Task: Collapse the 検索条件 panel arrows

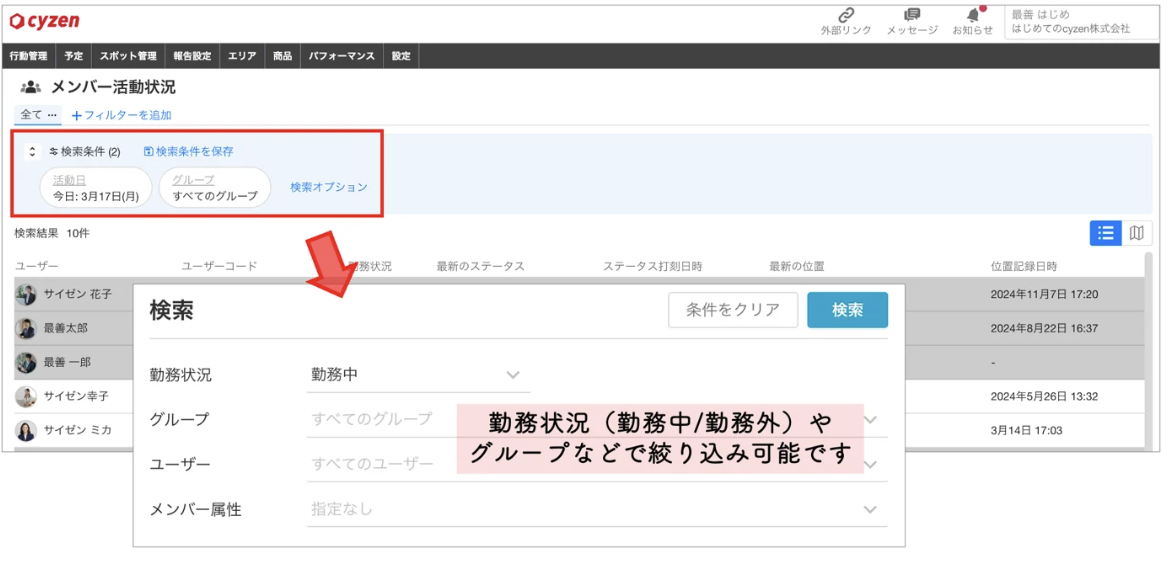Action: point(31,151)
